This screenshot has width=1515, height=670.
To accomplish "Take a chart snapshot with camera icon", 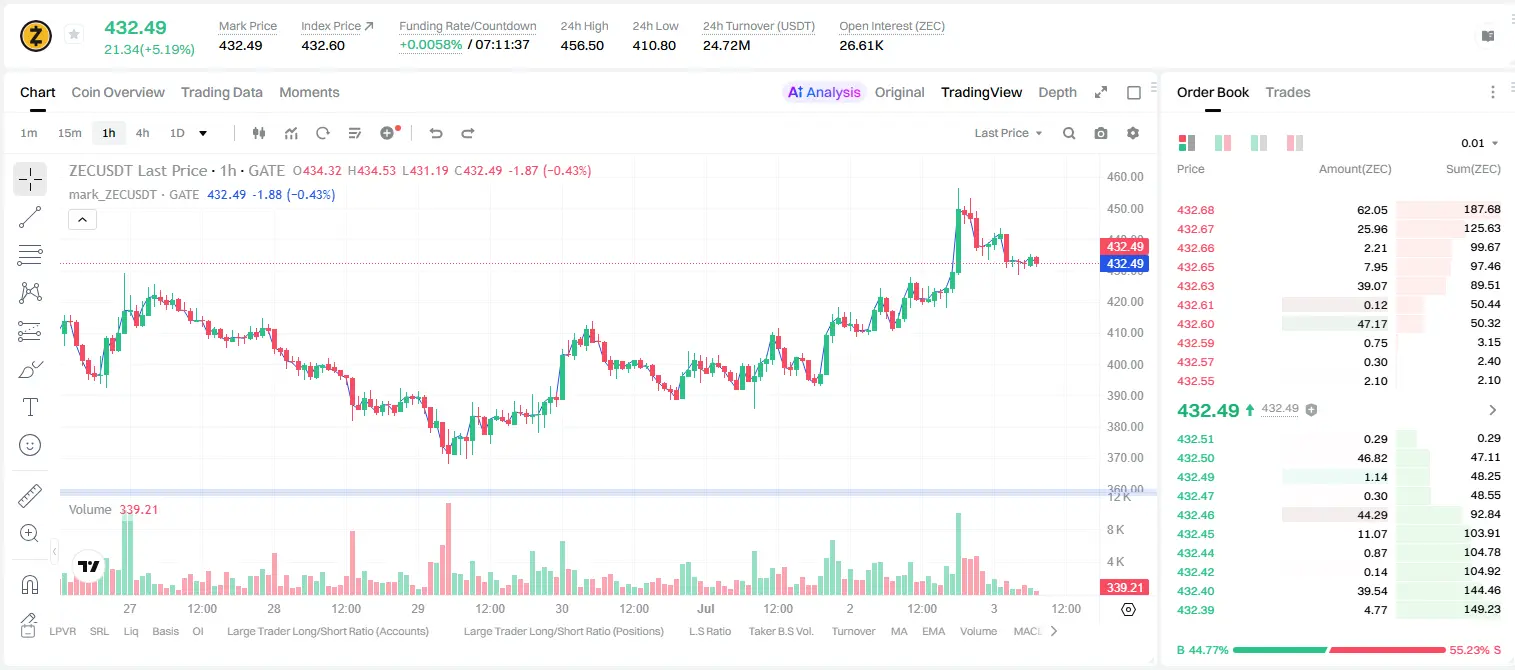I will coord(1101,133).
